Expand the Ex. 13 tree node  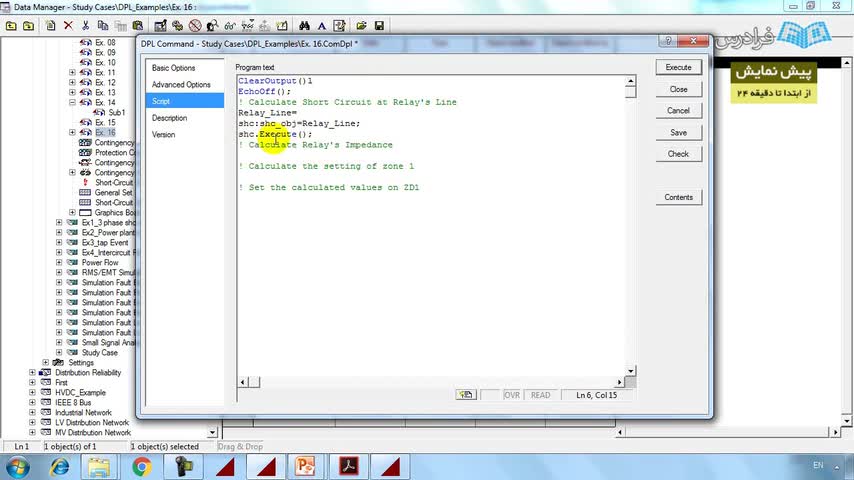(72, 92)
